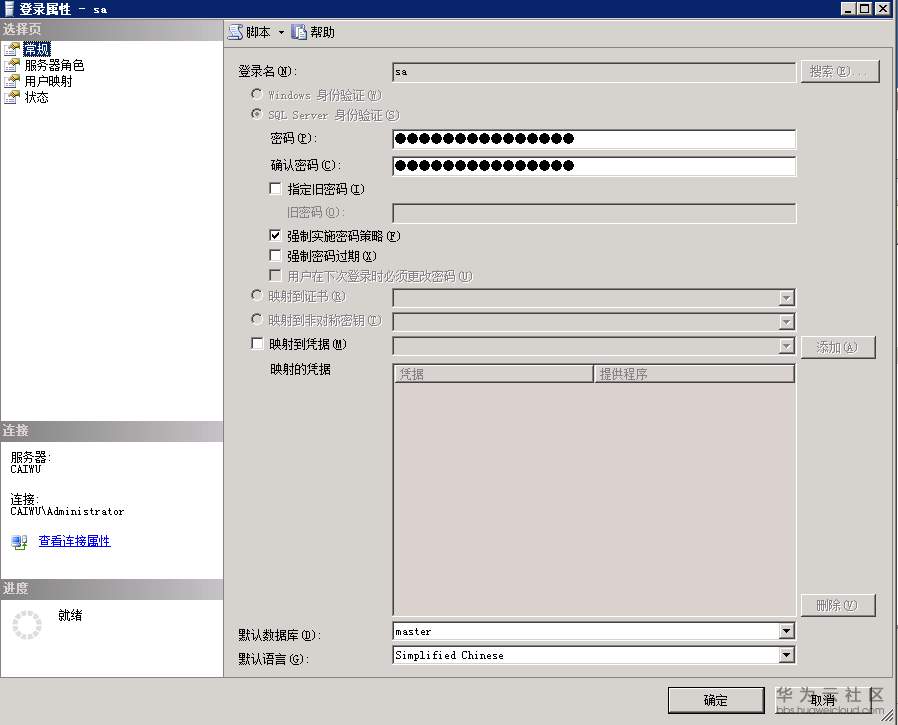Click the 帮助 help icon in toolbar
Screen dimensions: 898x725
click(299, 32)
